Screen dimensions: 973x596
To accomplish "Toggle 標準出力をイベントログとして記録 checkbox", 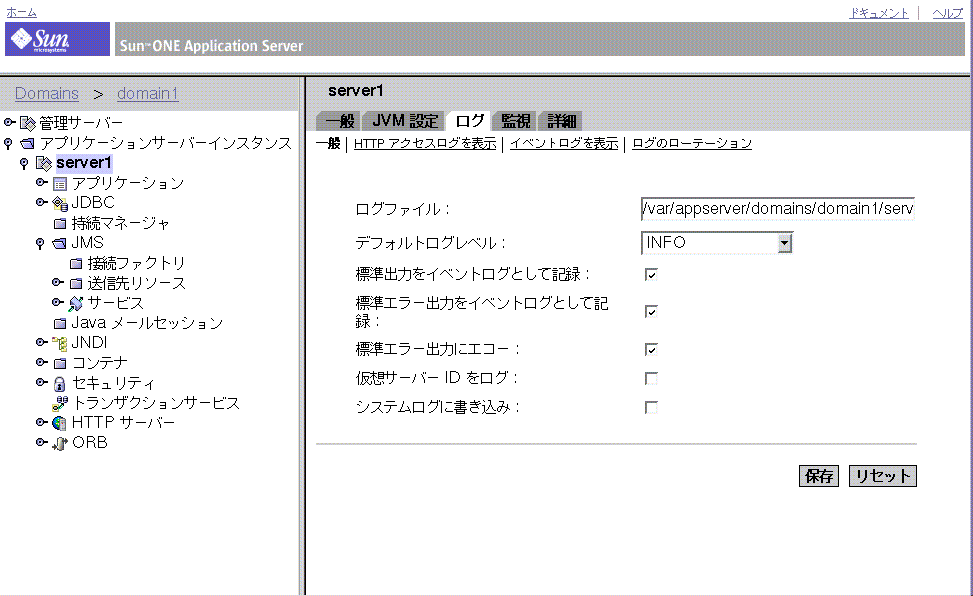I will (651, 274).
